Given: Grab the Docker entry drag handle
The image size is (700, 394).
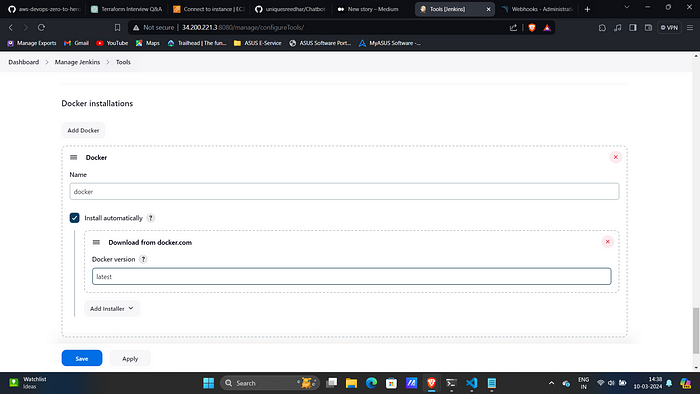Looking at the screenshot, I should (x=74, y=158).
